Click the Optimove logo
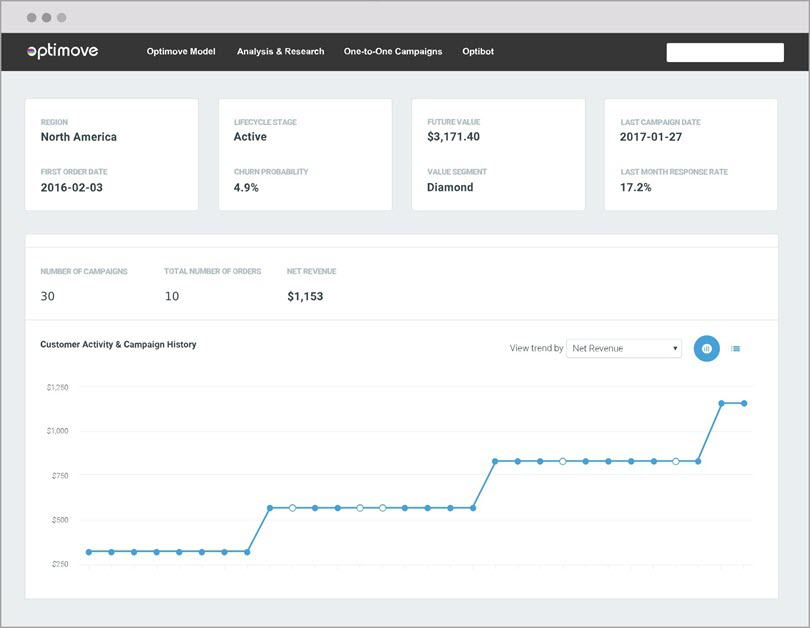 point(63,51)
